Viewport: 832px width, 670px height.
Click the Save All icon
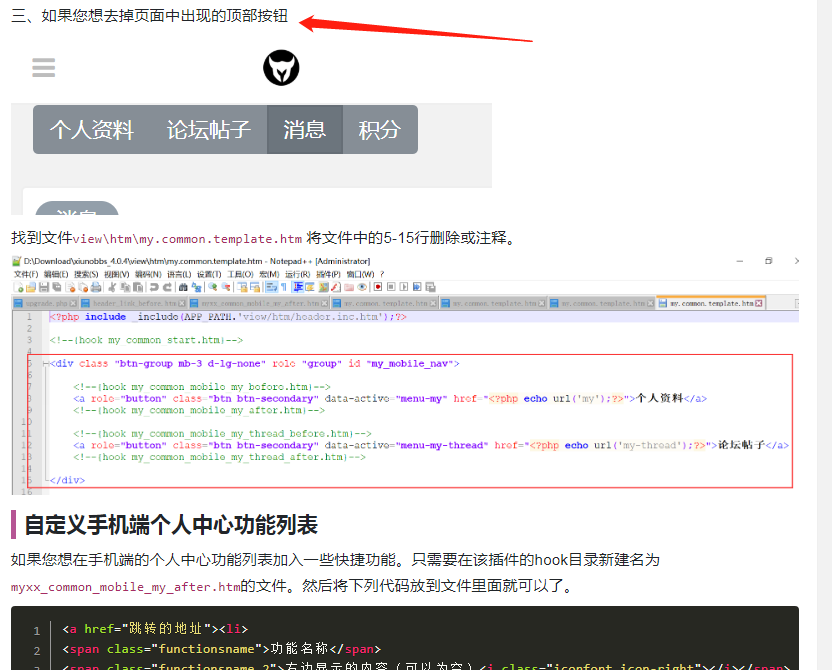(x=56, y=287)
